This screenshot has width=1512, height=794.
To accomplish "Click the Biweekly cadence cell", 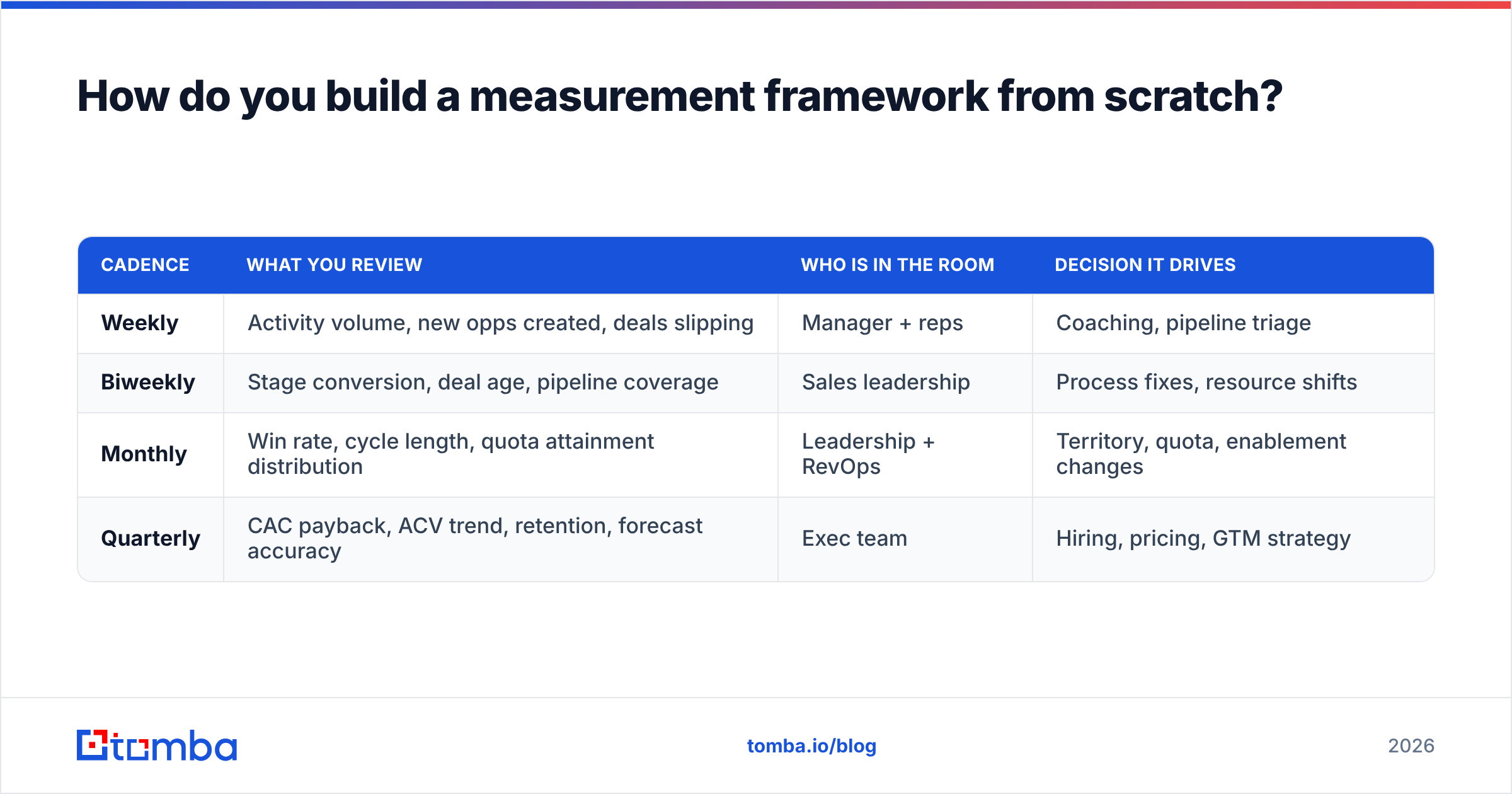I will point(151,383).
